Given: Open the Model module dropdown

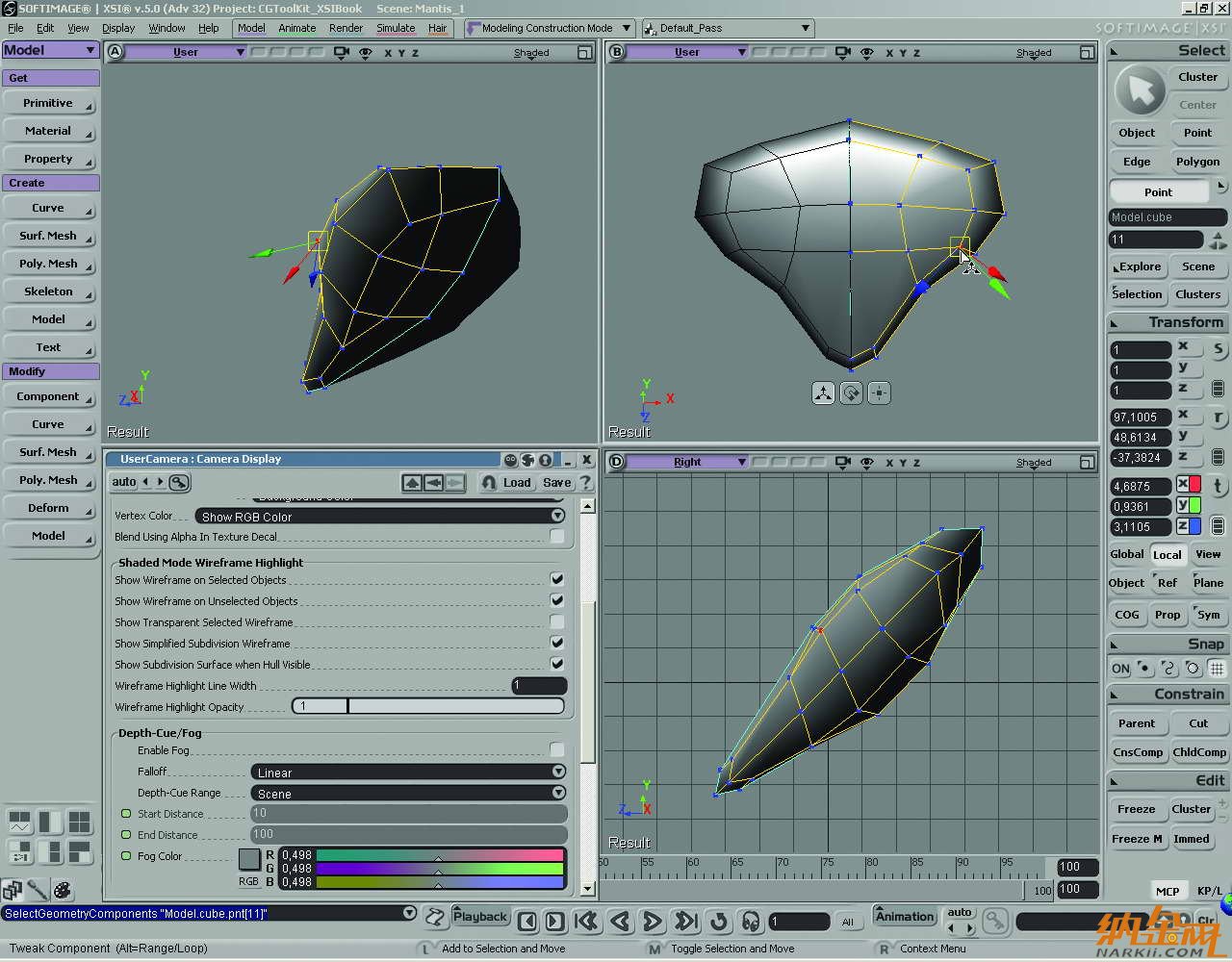Looking at the screenshot, I should pos(50,50).
